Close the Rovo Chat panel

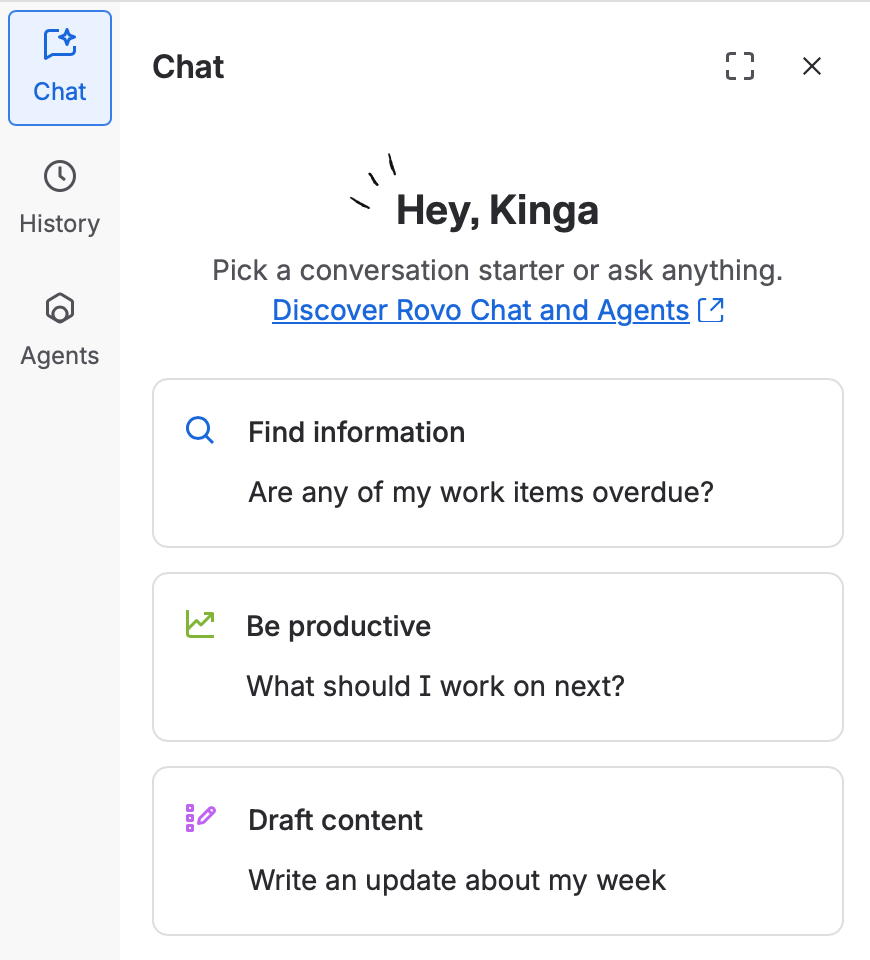[812, 67]
